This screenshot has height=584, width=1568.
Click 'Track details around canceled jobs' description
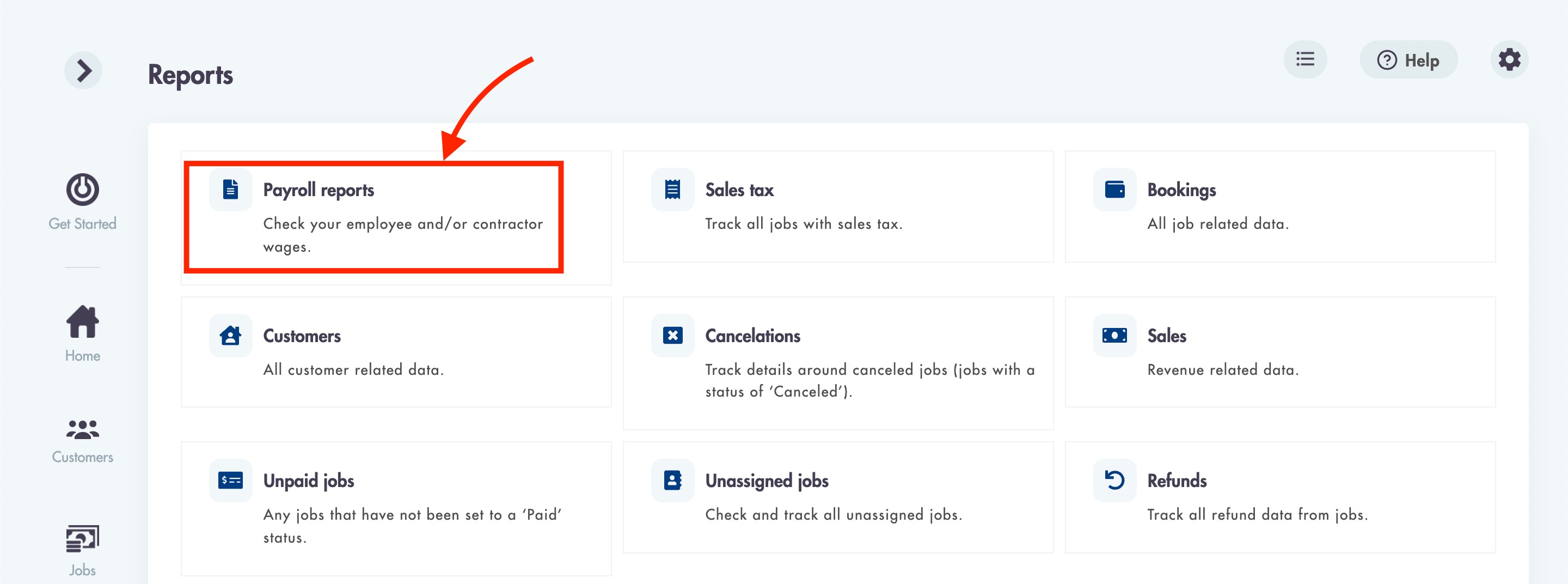coord(870,381)
